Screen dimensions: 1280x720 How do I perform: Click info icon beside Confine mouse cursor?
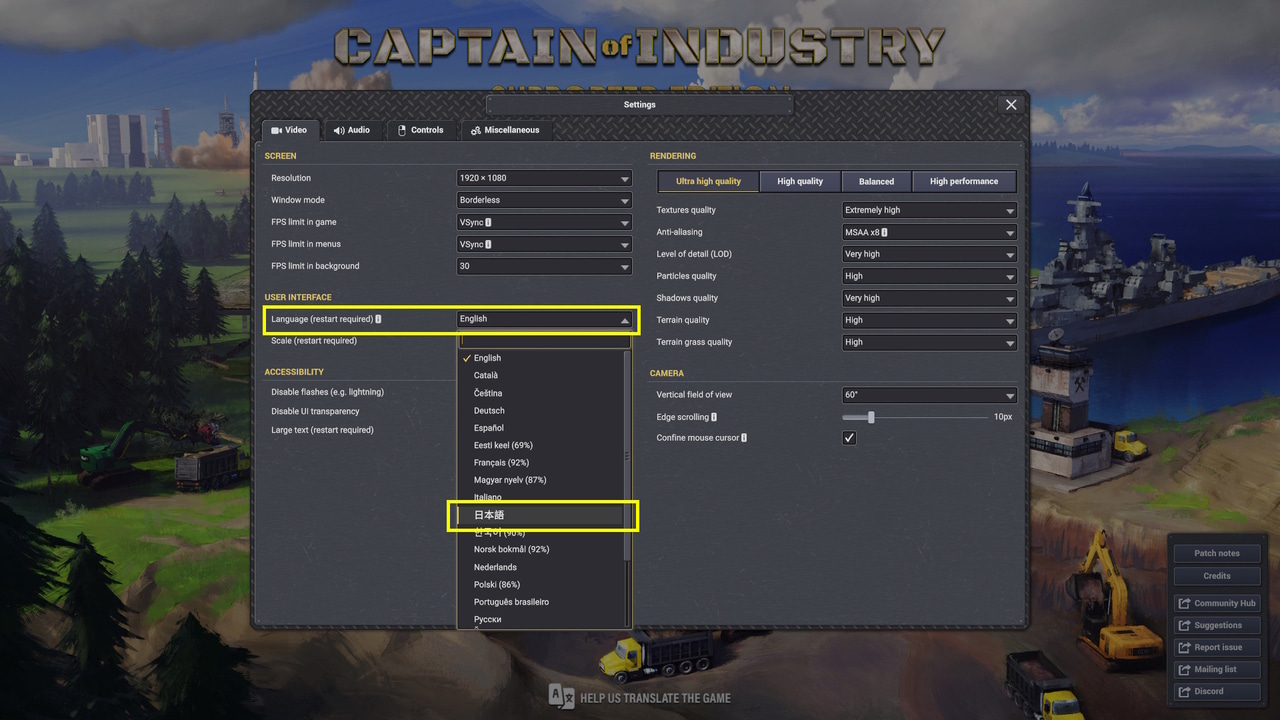pyautogui.click(x=744, y=438)
